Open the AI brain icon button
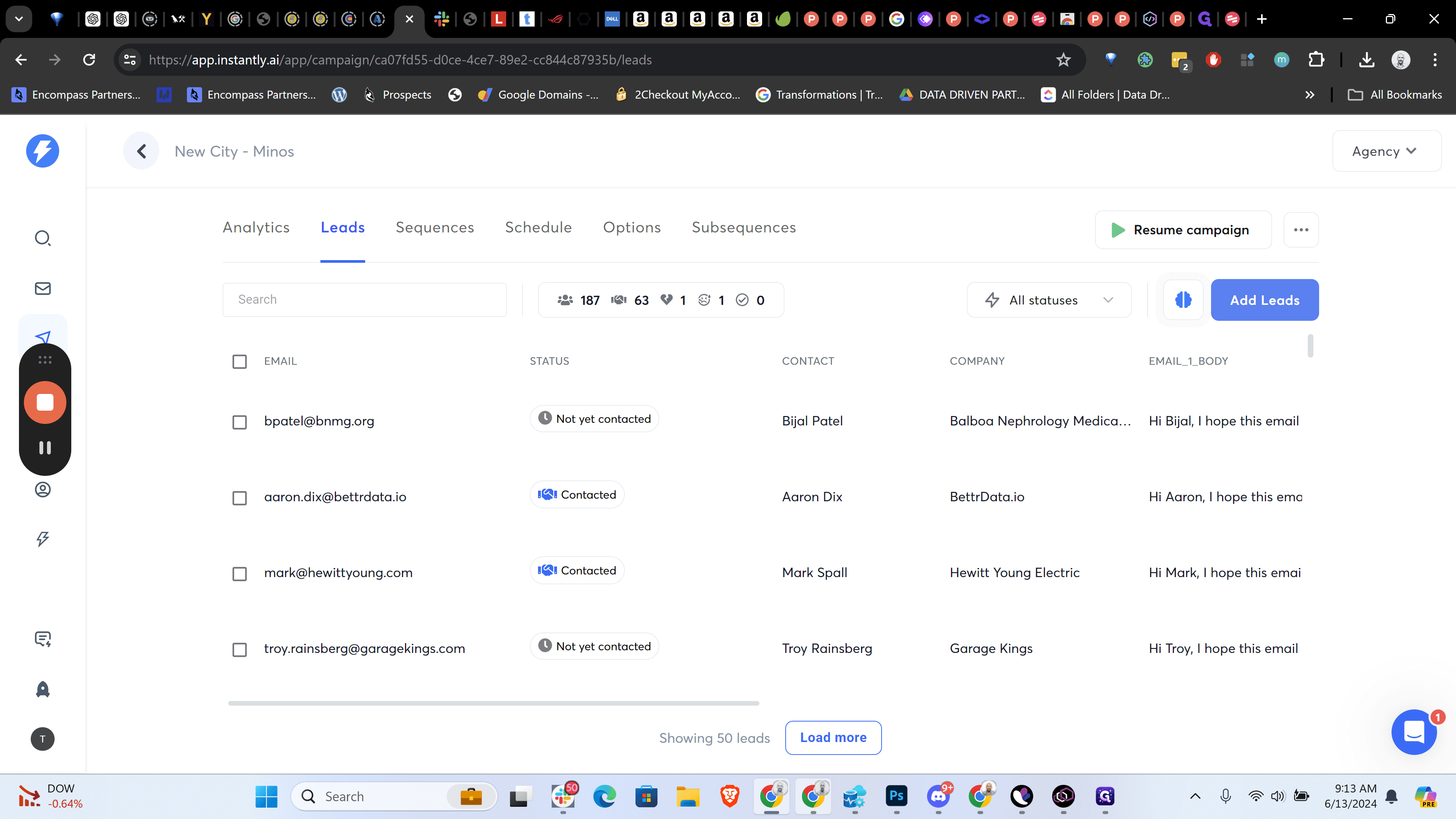Image resolution: width=1456 pixels, height=819 pixels. [x=1183, y=300]
